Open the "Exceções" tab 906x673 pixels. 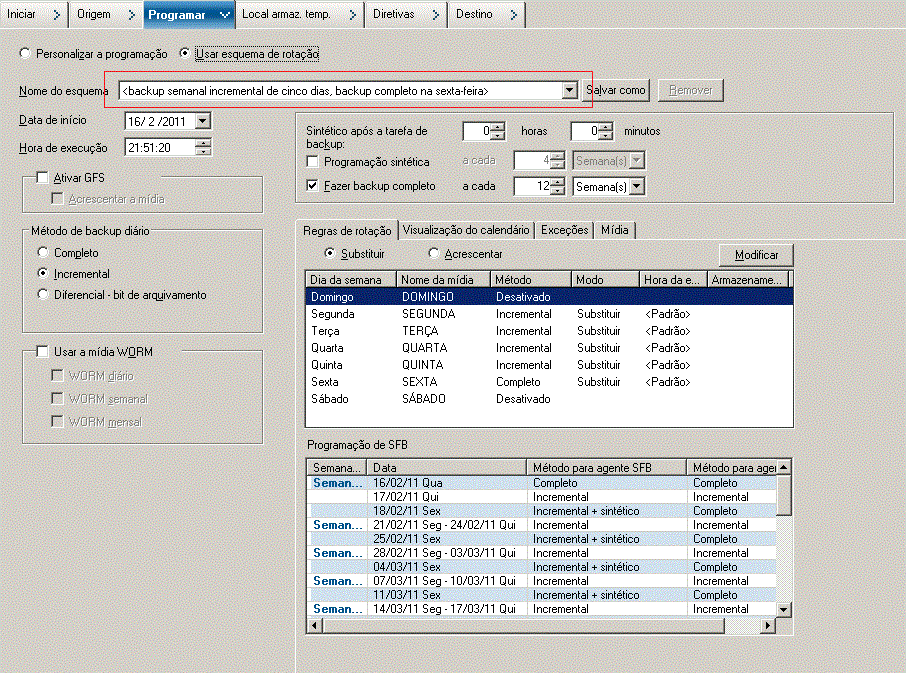(564, 230)
